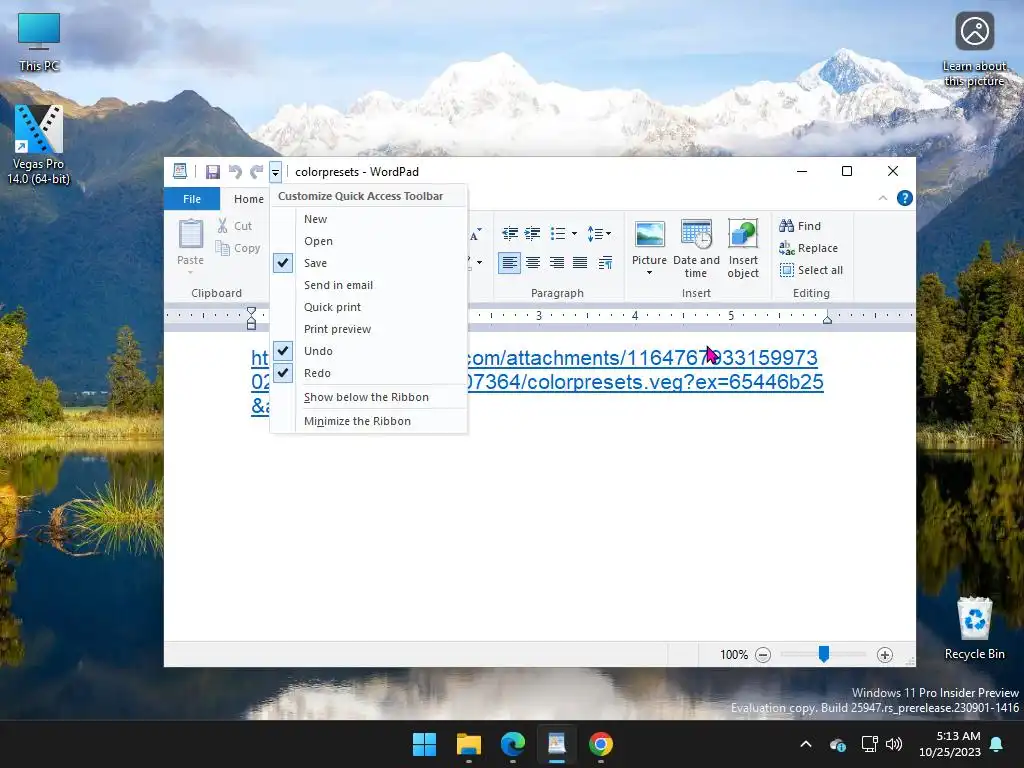
Task: Open the File tab
Action: point(192,199)
